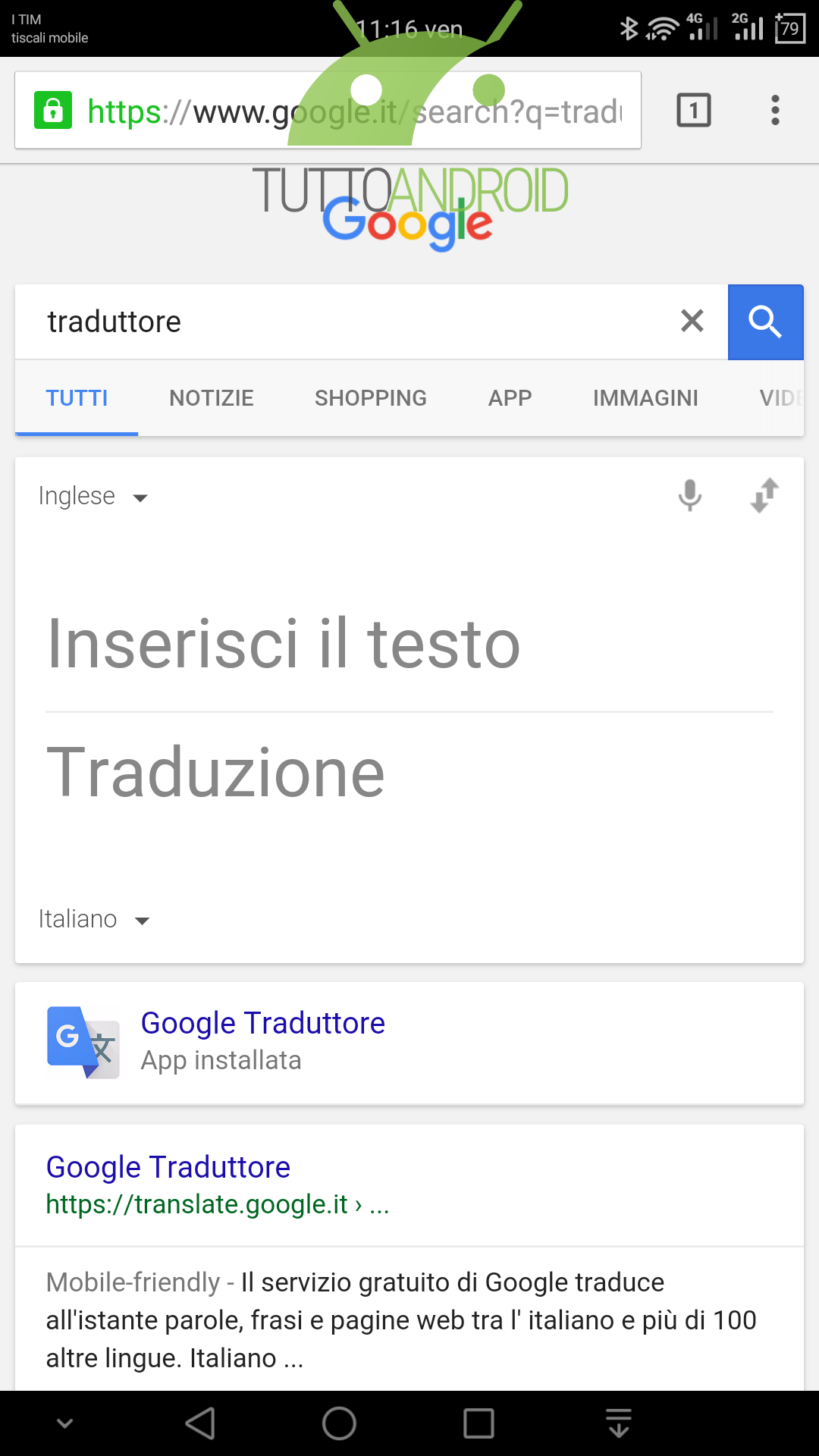
Task: Open the browser tab switcher showing 1
Action: (693, 111)
